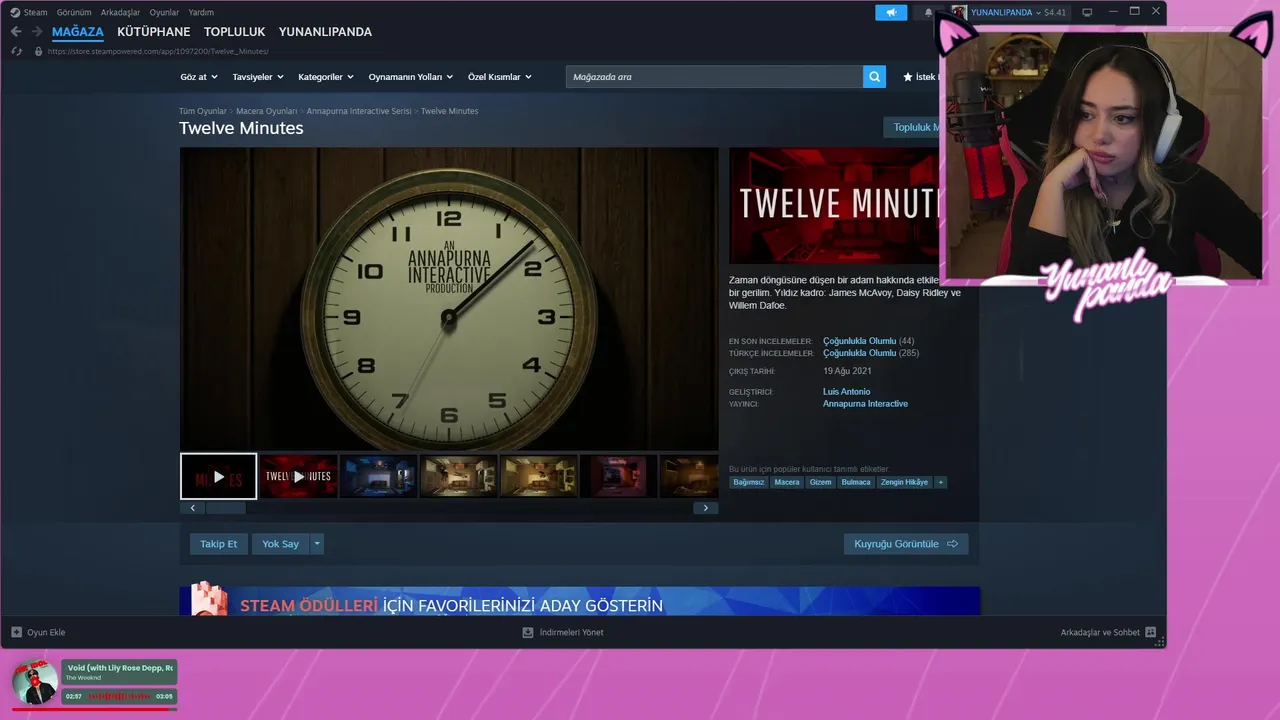Click the Bağımsız tag
This screenshot has height=720, width=1280.
tap(749, 482)
